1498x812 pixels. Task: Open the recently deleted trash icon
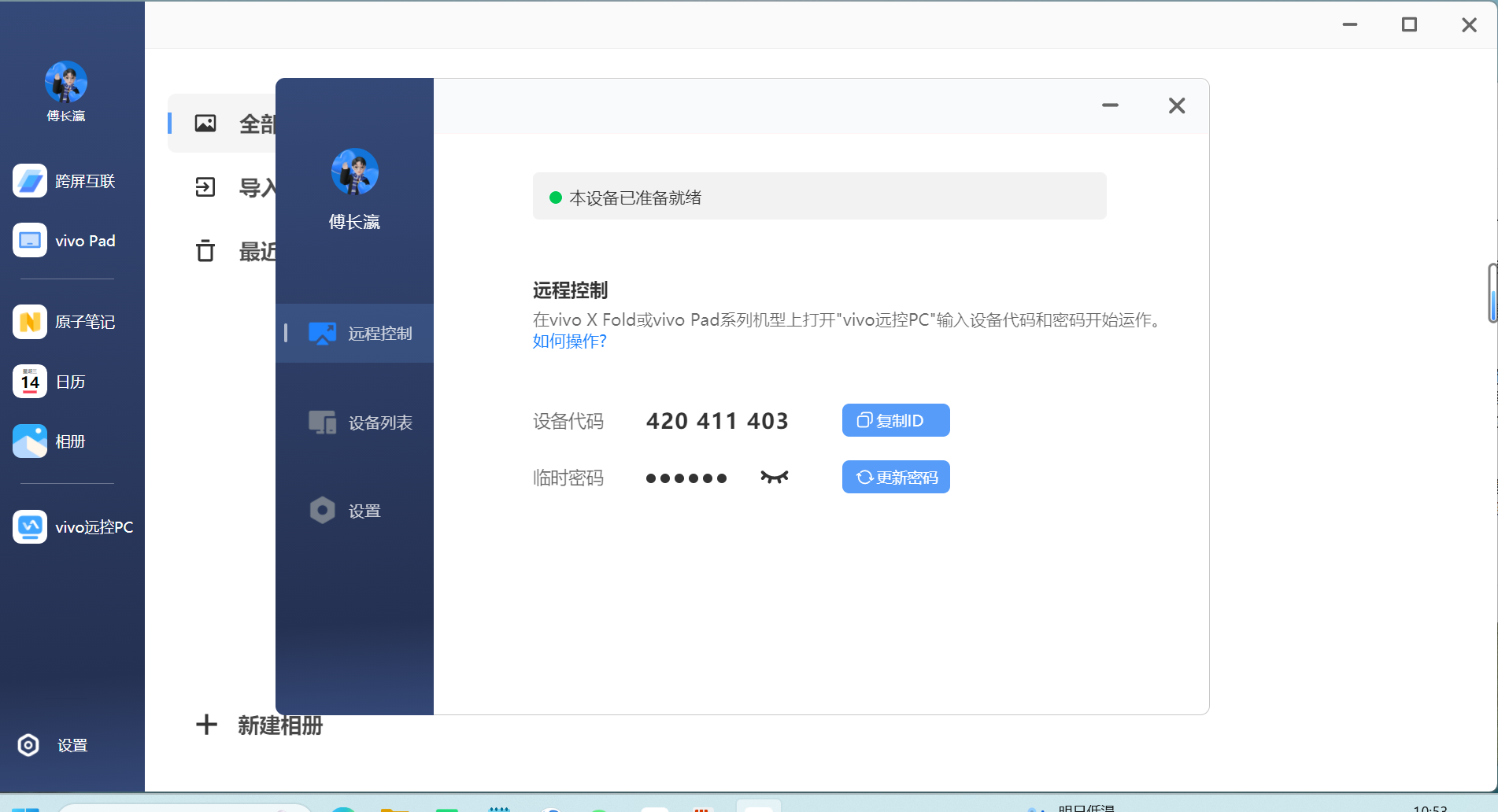205,251
